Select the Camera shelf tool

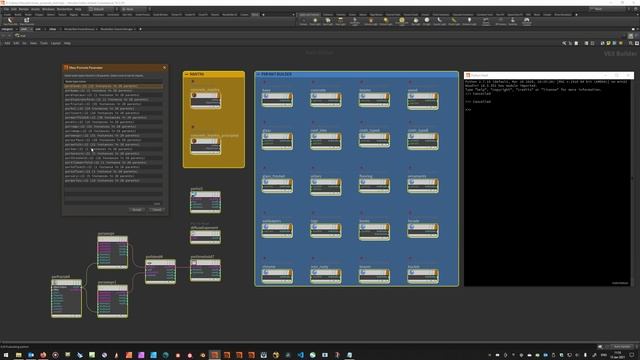[303, 21]
